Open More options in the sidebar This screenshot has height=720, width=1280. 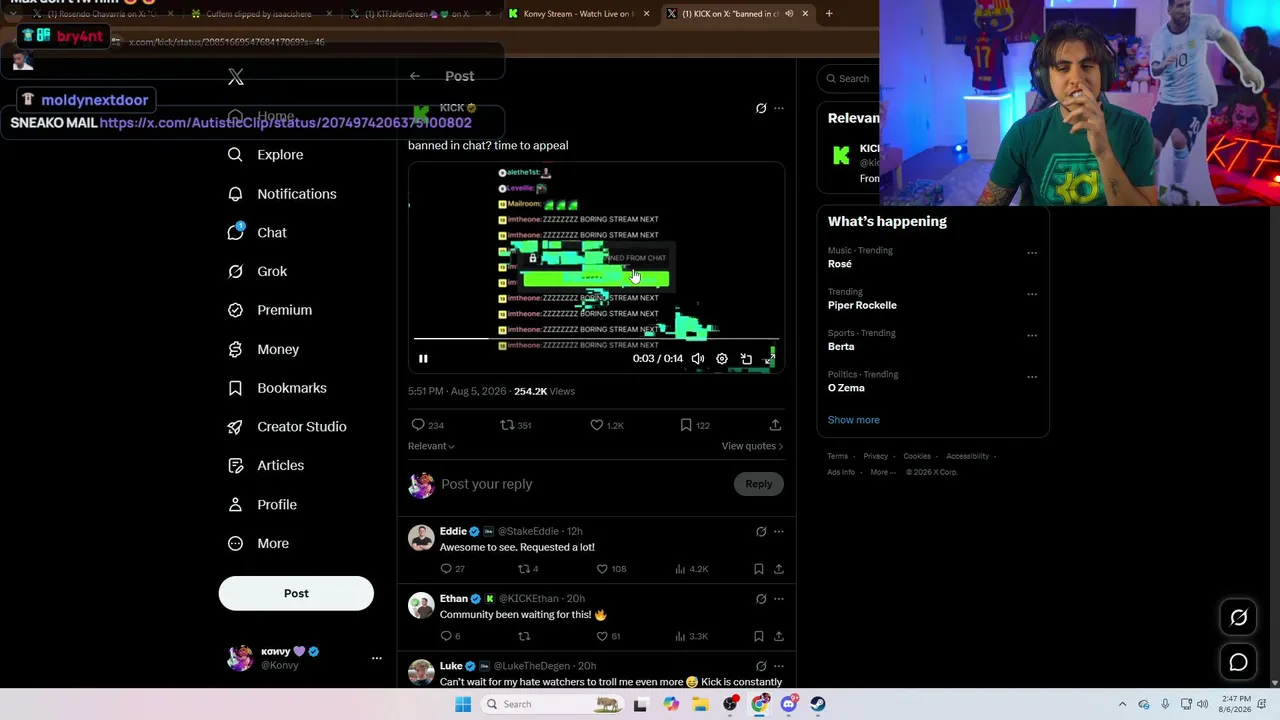point(258,544)
